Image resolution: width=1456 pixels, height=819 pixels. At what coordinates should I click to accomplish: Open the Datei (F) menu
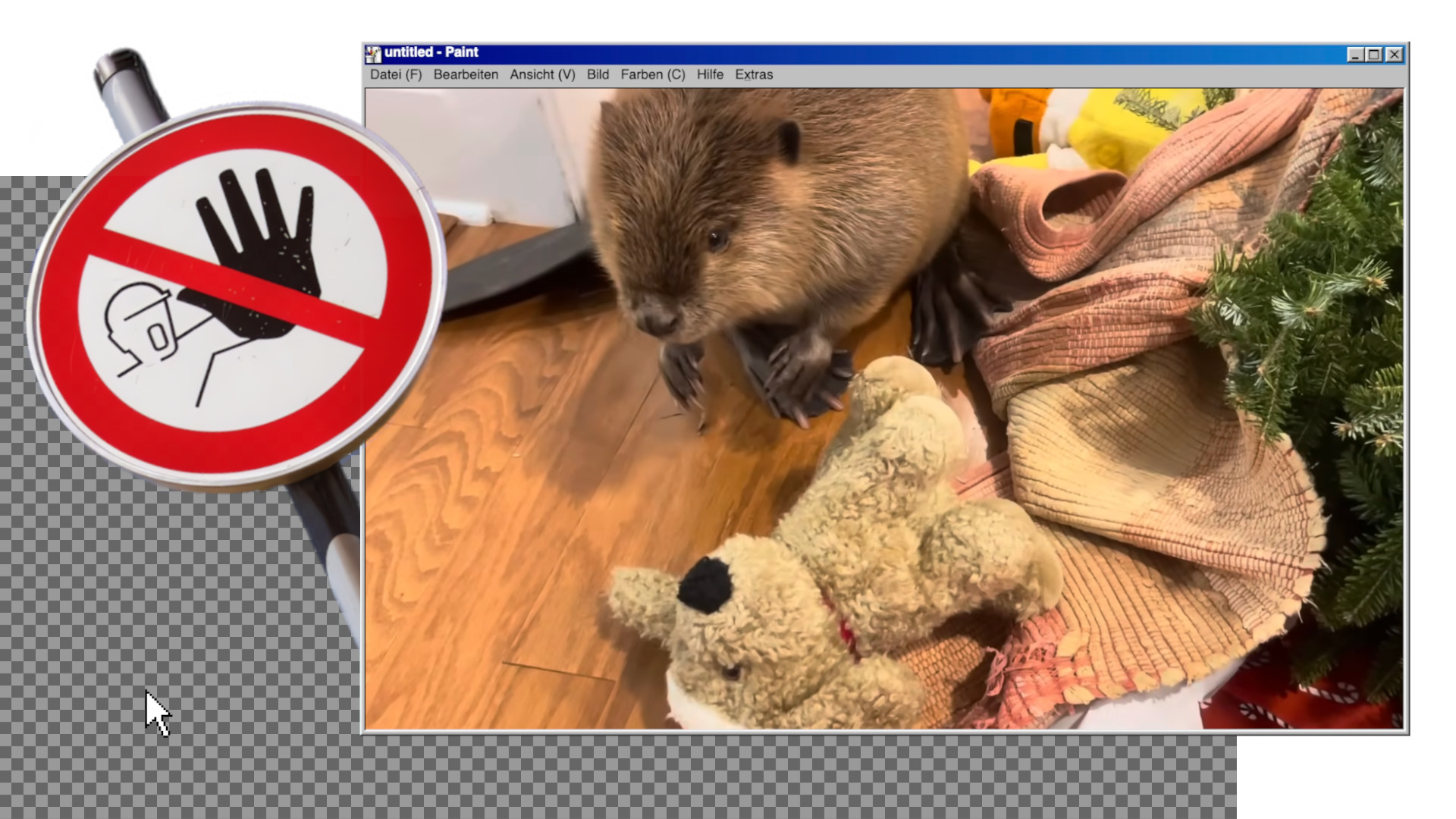tap(395, 74)
